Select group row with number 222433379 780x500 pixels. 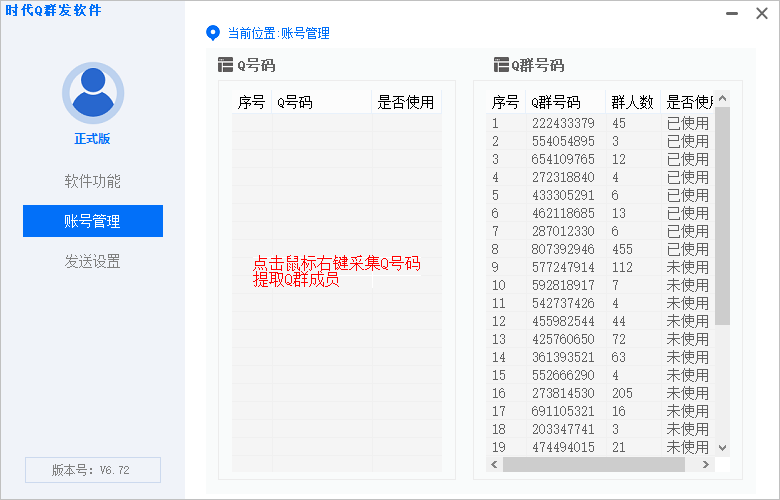tap(562, 123)
